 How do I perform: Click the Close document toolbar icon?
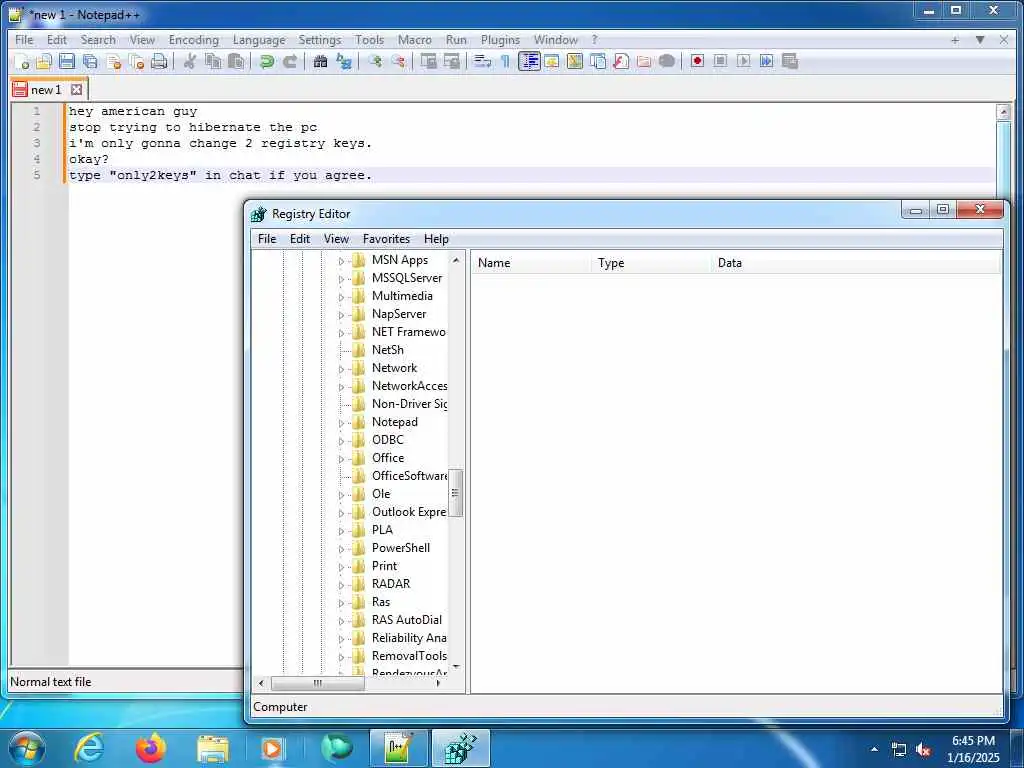coord(114,61)
